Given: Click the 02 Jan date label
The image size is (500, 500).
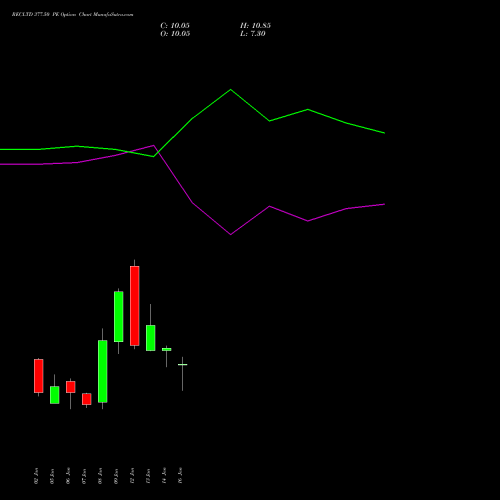Looking at the screenshot, I should coord(36,476).
